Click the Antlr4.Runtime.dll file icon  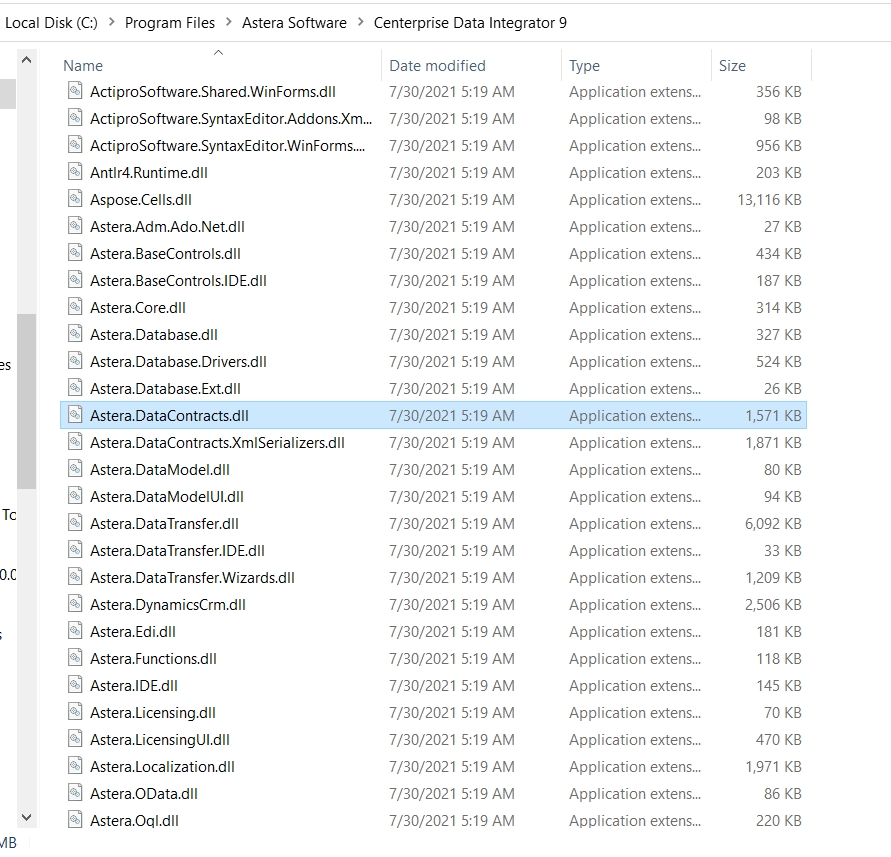(75, 172)
